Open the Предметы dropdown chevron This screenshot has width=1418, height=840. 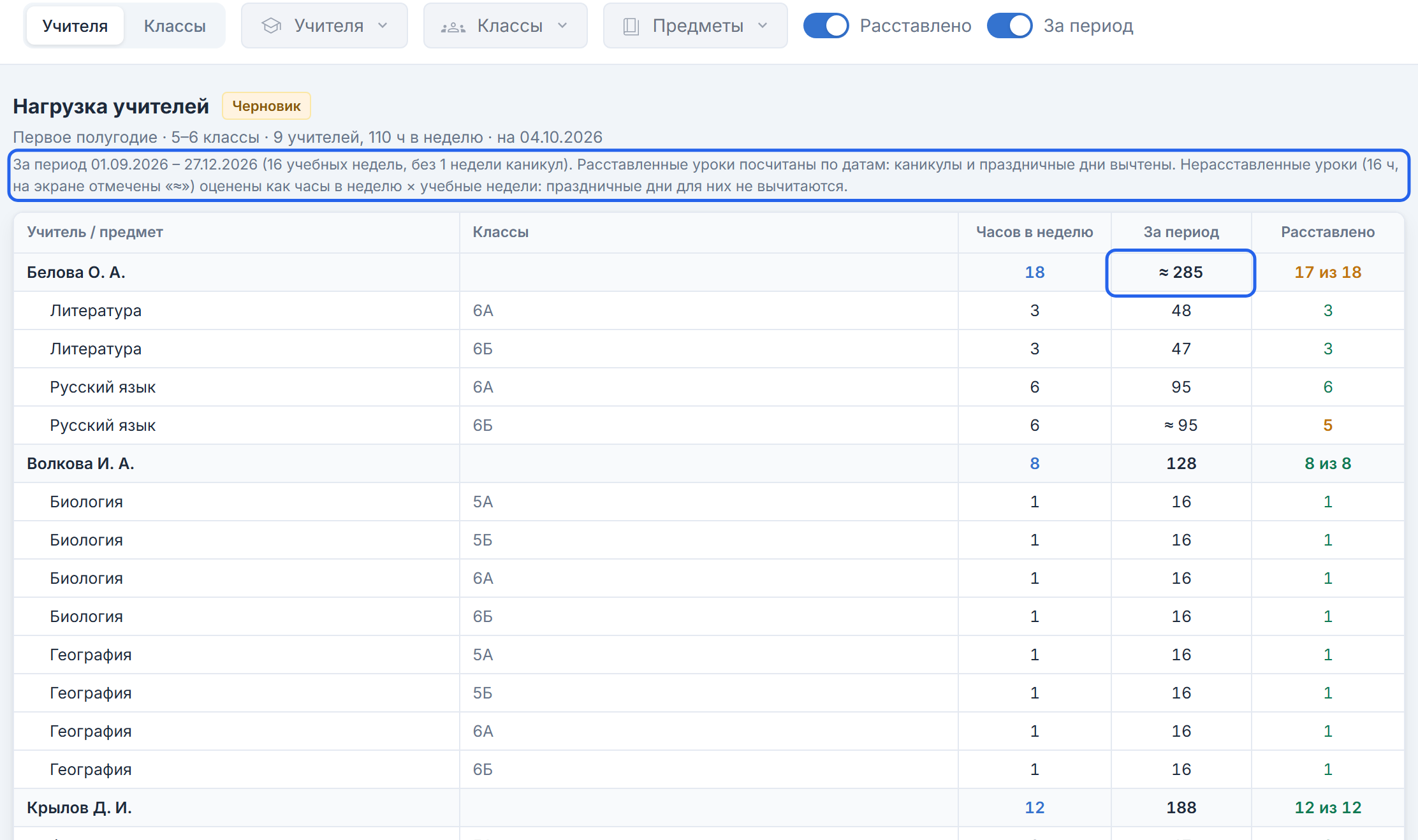(763, 25)
